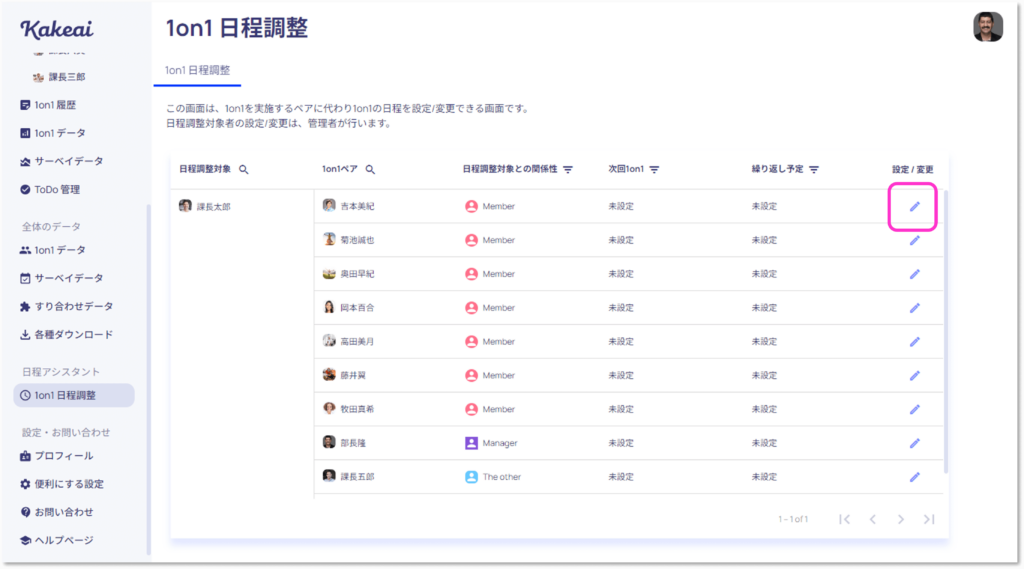Open ヘルプページ in the sidebar
This screenshot has height=569, width=1024.
pos(63,540)
